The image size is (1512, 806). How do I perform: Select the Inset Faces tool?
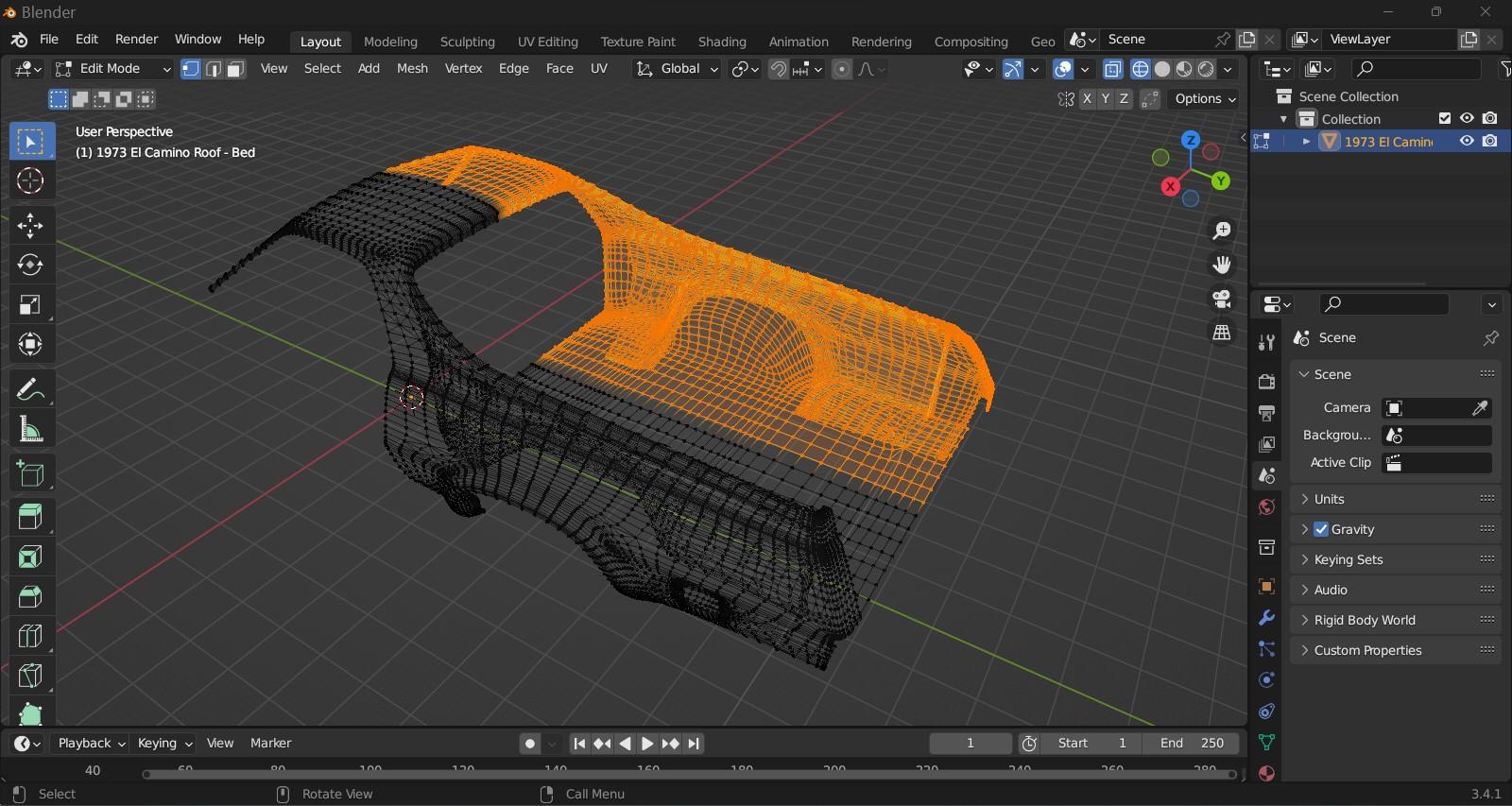tap(30, 557)
